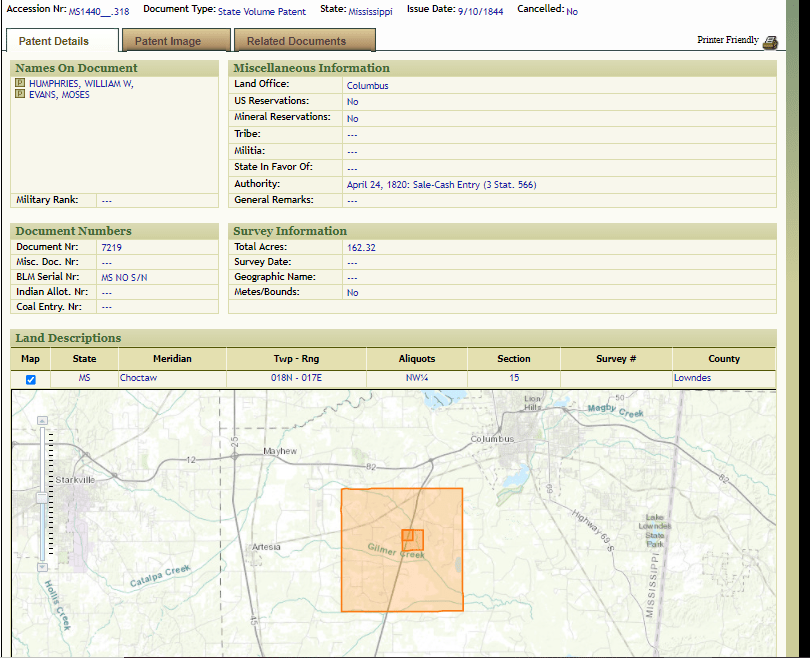Open the HUMPHRIES, WILLIAM W name link
The width and height of the screenshot is (810, 658).
point(80,84)
